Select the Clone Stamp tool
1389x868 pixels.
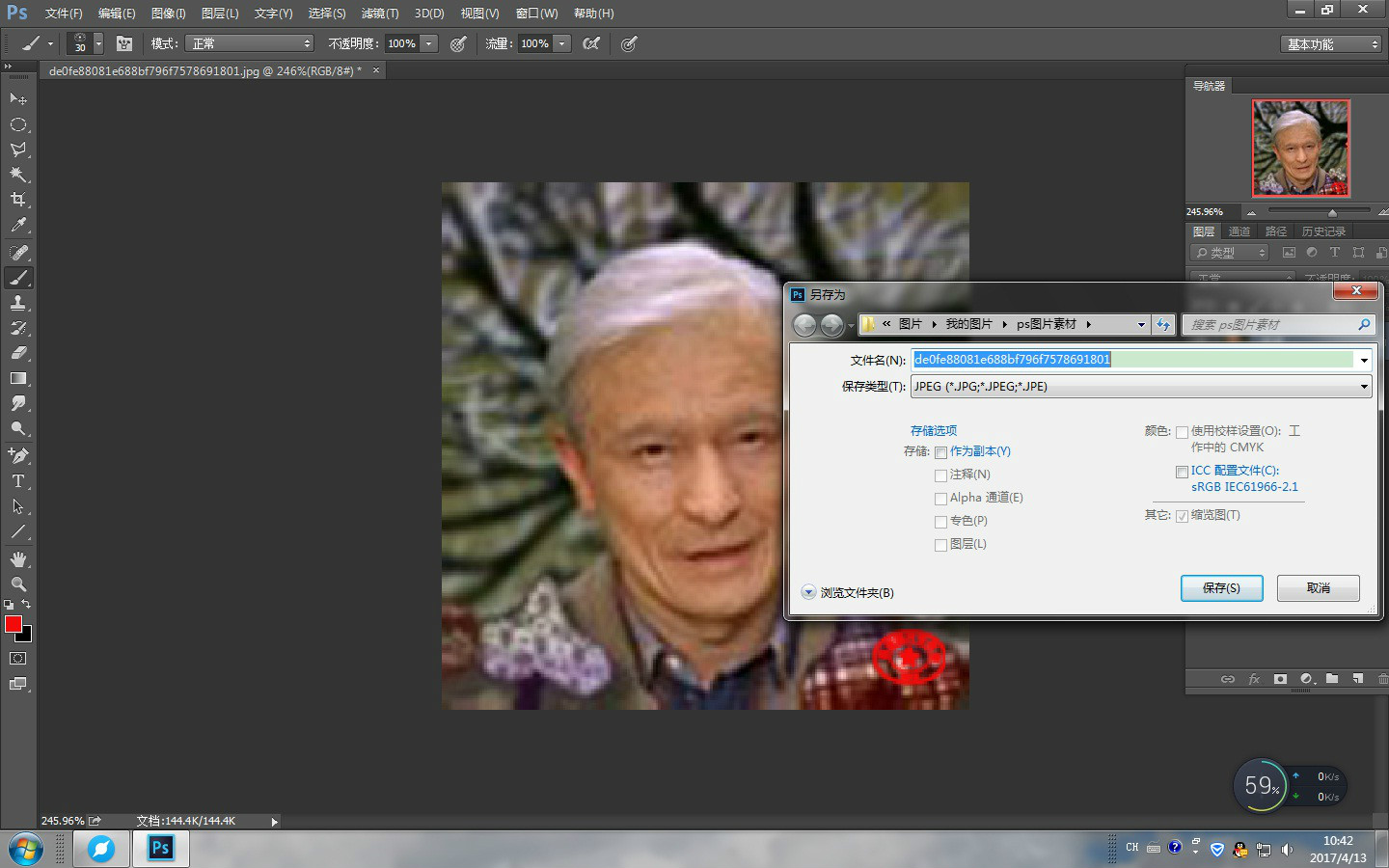[x=18, y=303]
